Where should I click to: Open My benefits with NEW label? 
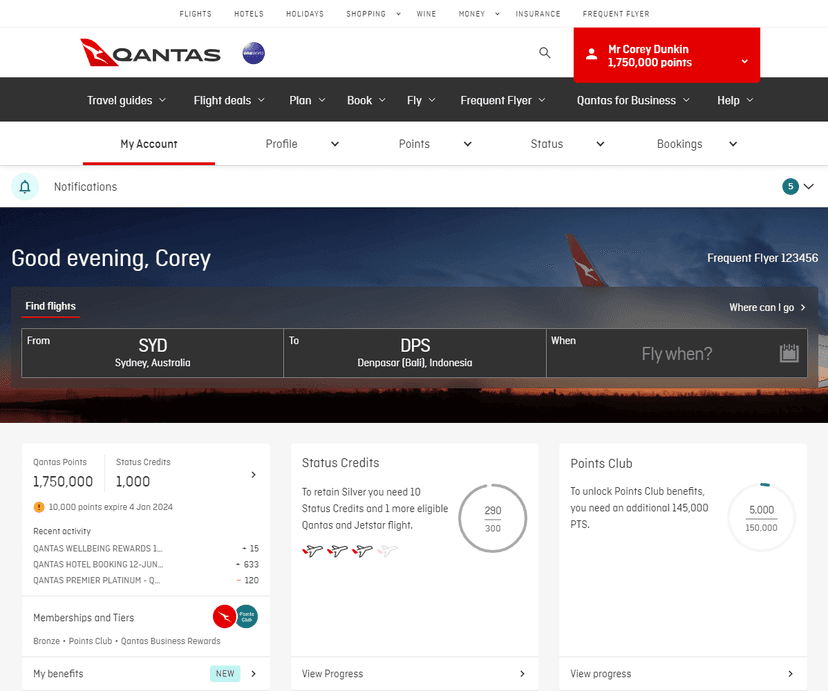[145, 674]
